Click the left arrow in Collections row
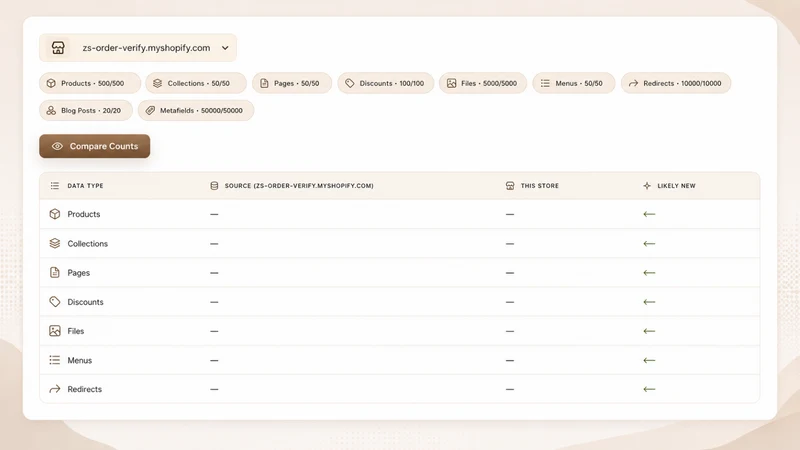 tap(649, 244)
